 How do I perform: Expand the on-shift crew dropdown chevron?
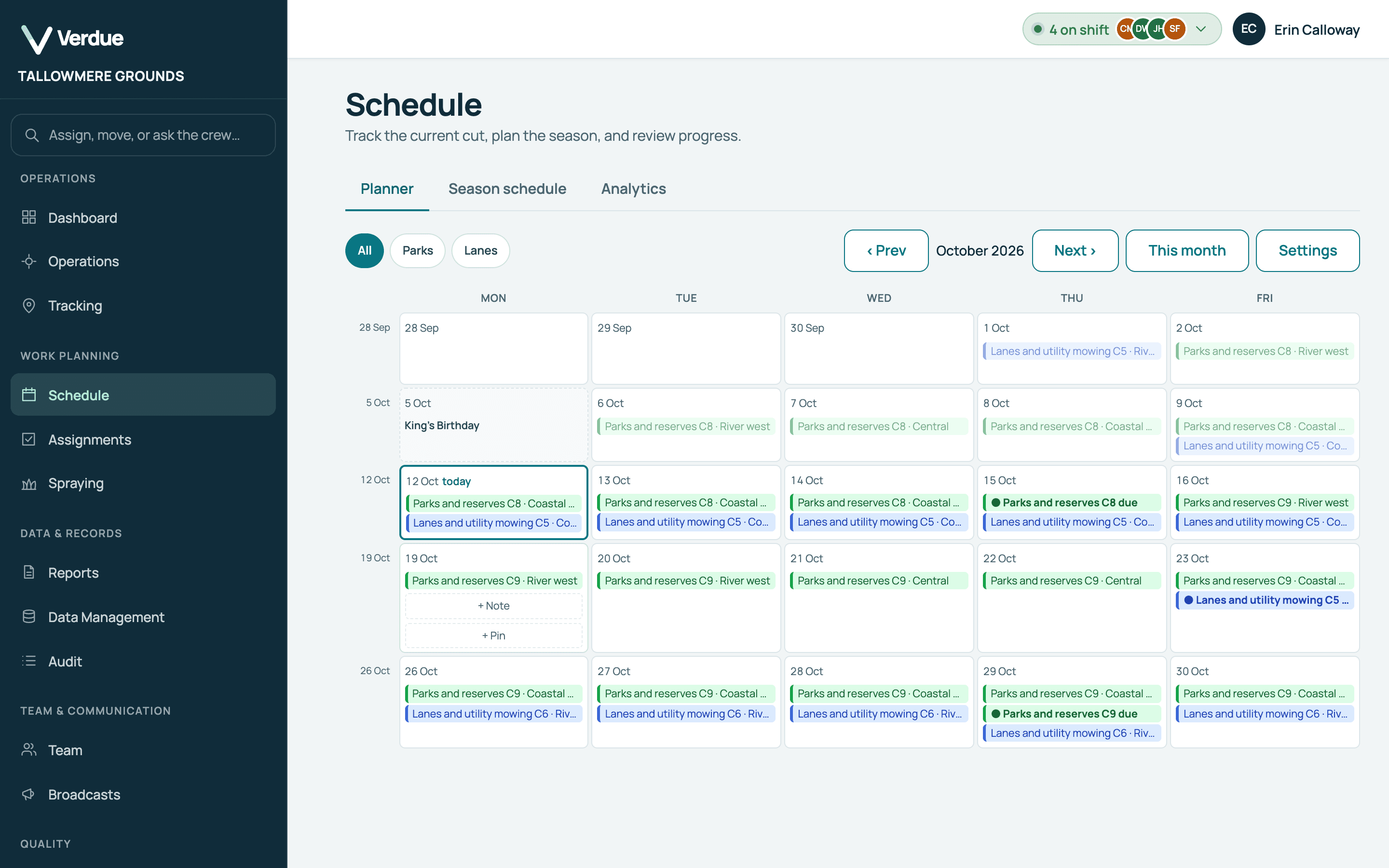click(1201, 29)
